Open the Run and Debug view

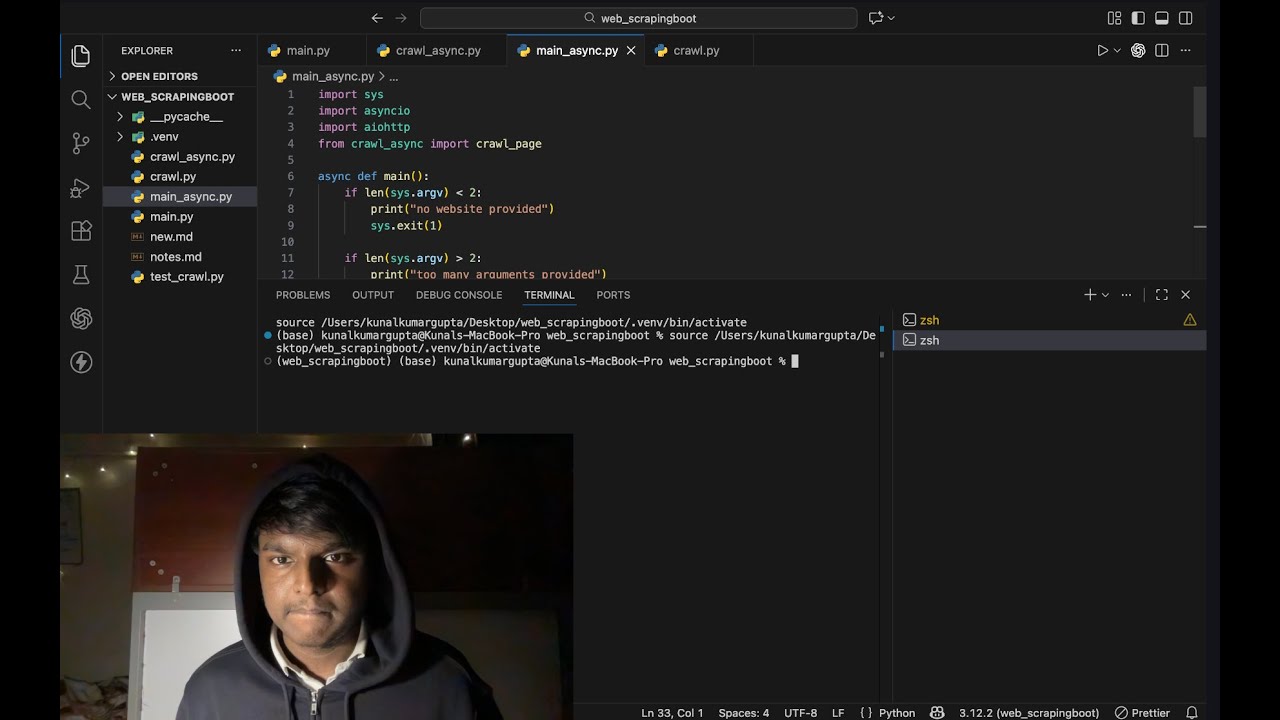[x=81, y=187]
